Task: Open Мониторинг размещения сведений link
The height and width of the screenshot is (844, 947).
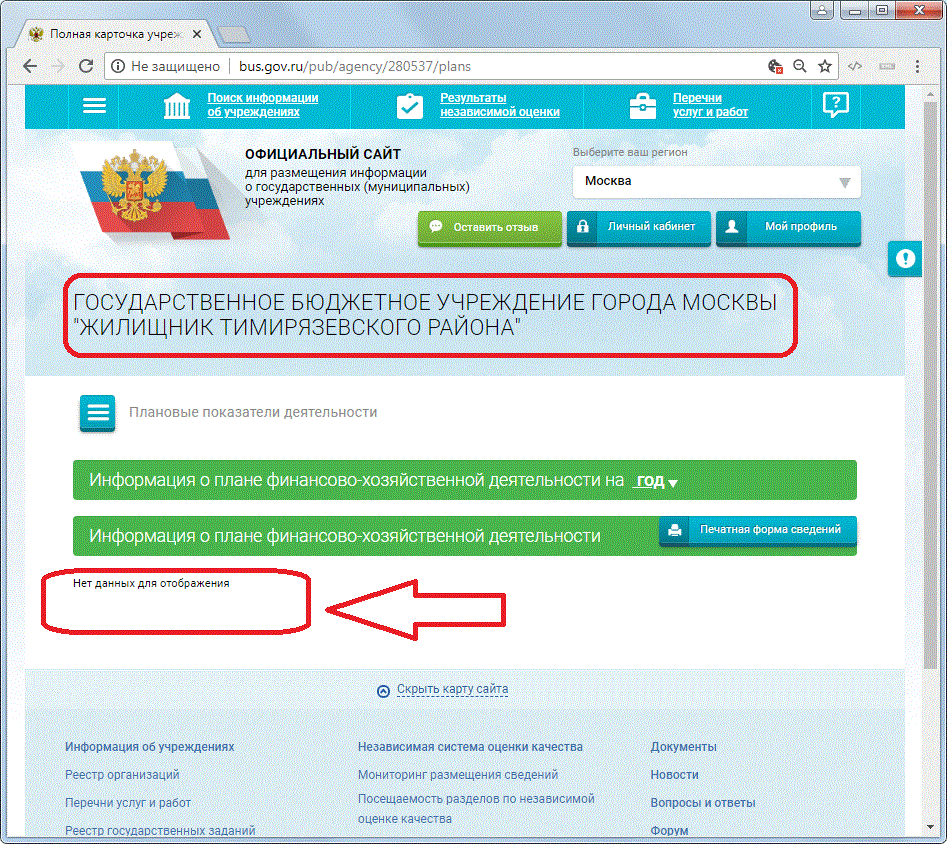Action: [x=458, y=775]
